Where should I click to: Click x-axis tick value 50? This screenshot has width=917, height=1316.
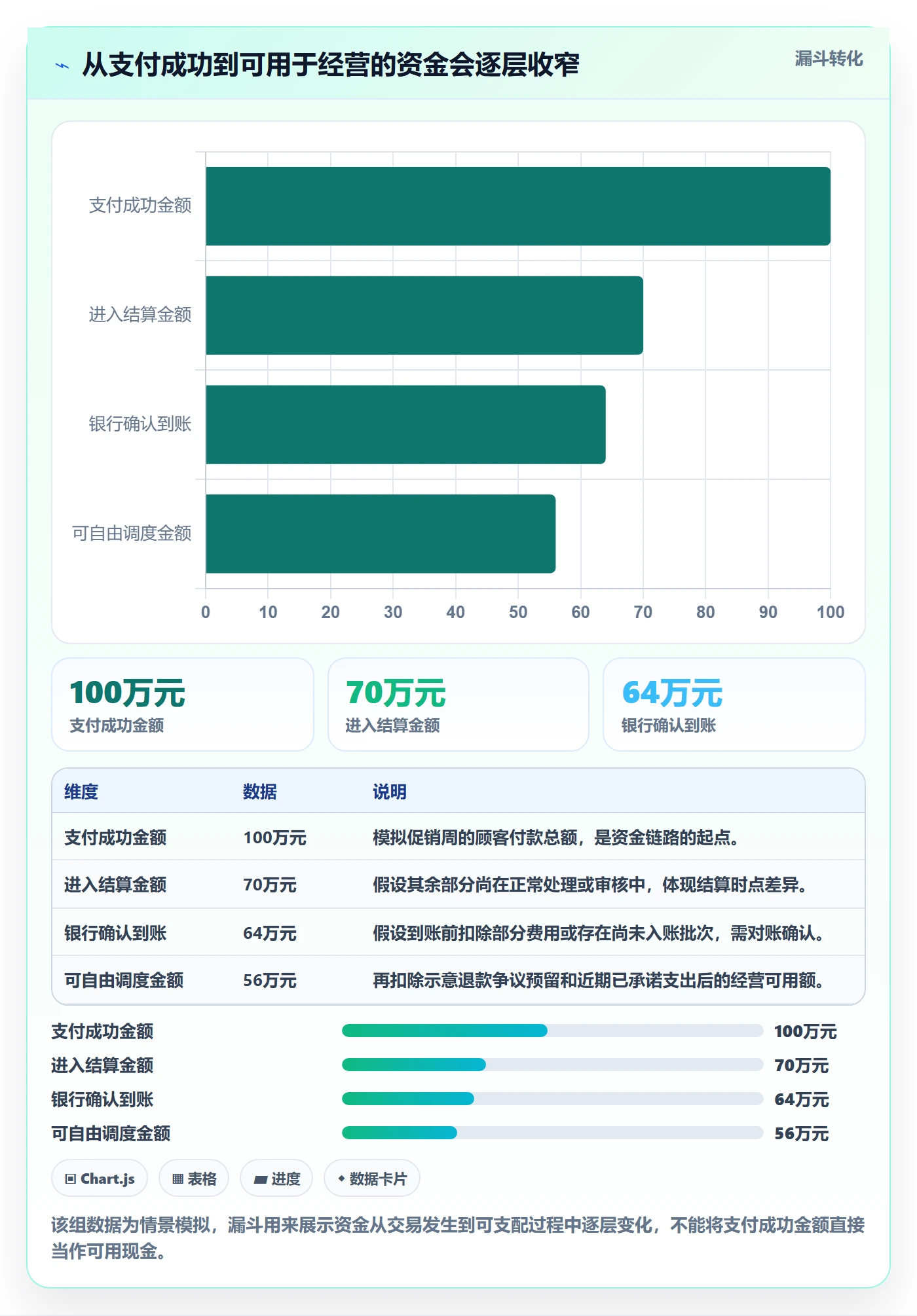518,612
